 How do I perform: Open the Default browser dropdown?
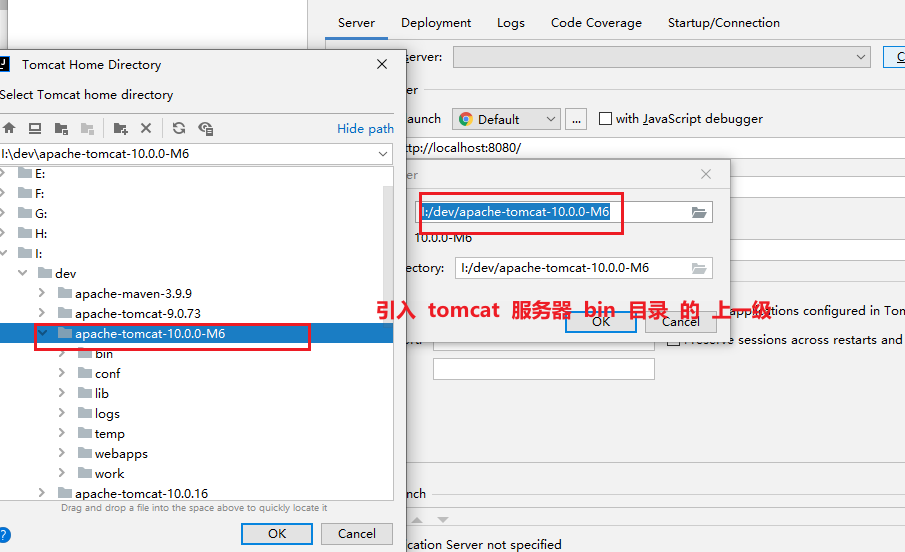pyautogui.click(x=551, y=120)
